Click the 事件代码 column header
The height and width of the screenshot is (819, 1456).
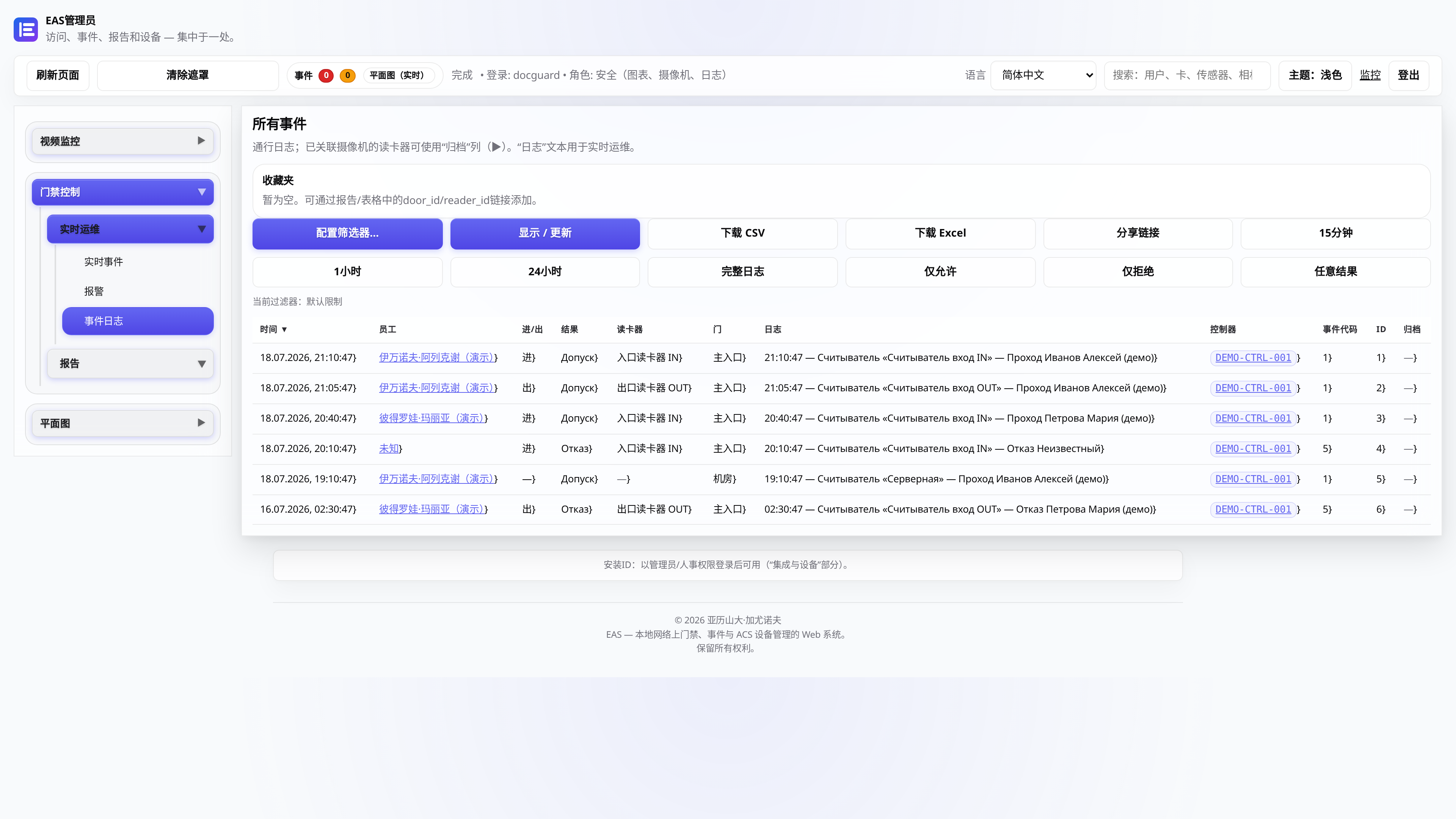1340,329
